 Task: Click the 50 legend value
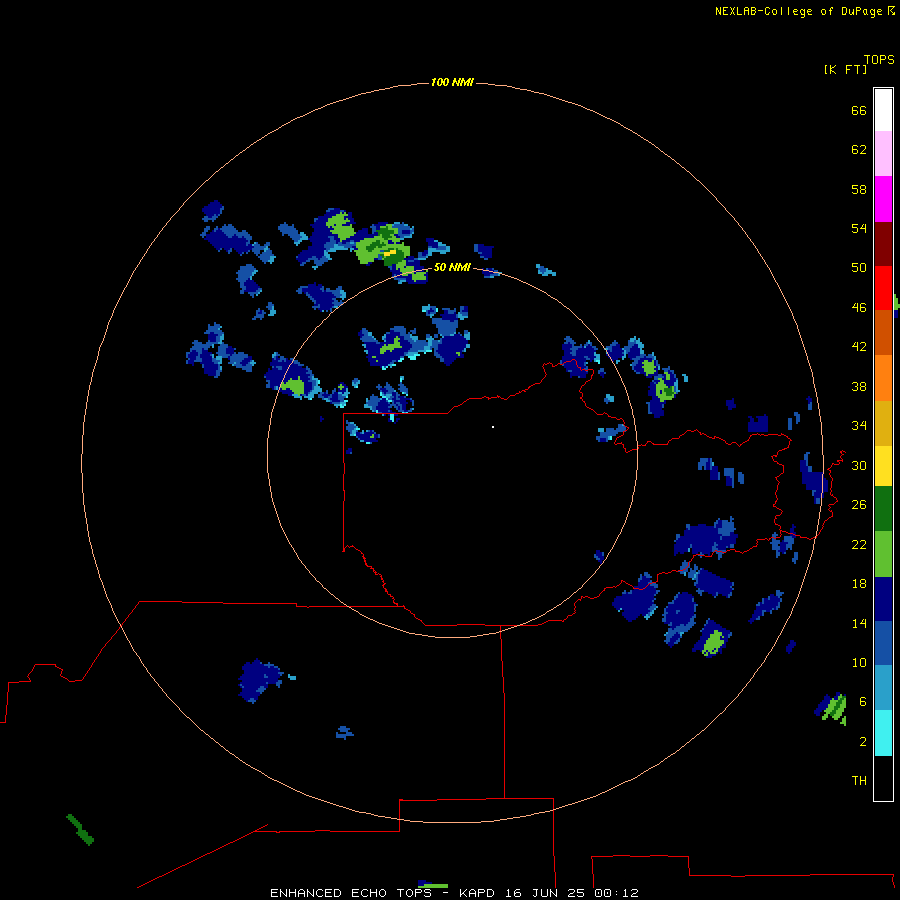[859, 268]
